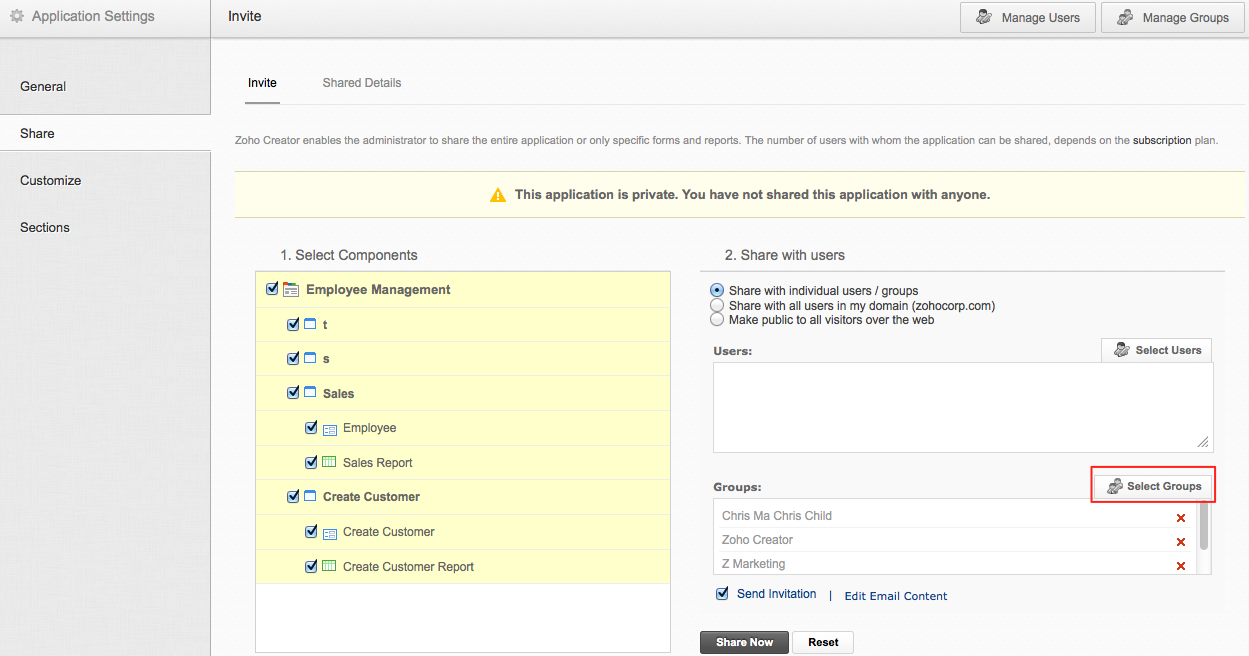The image size is (1249, 656).
Task: Remove the Z Marketing group
Action: pyautogui.click(x=1181, y=566)
